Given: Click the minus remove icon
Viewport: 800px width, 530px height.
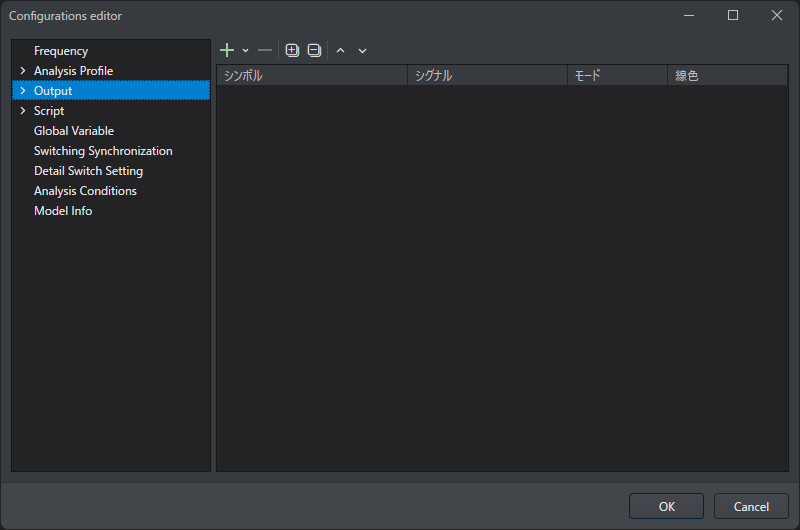Looking at the screenshot, I should [x=265, y=50].
